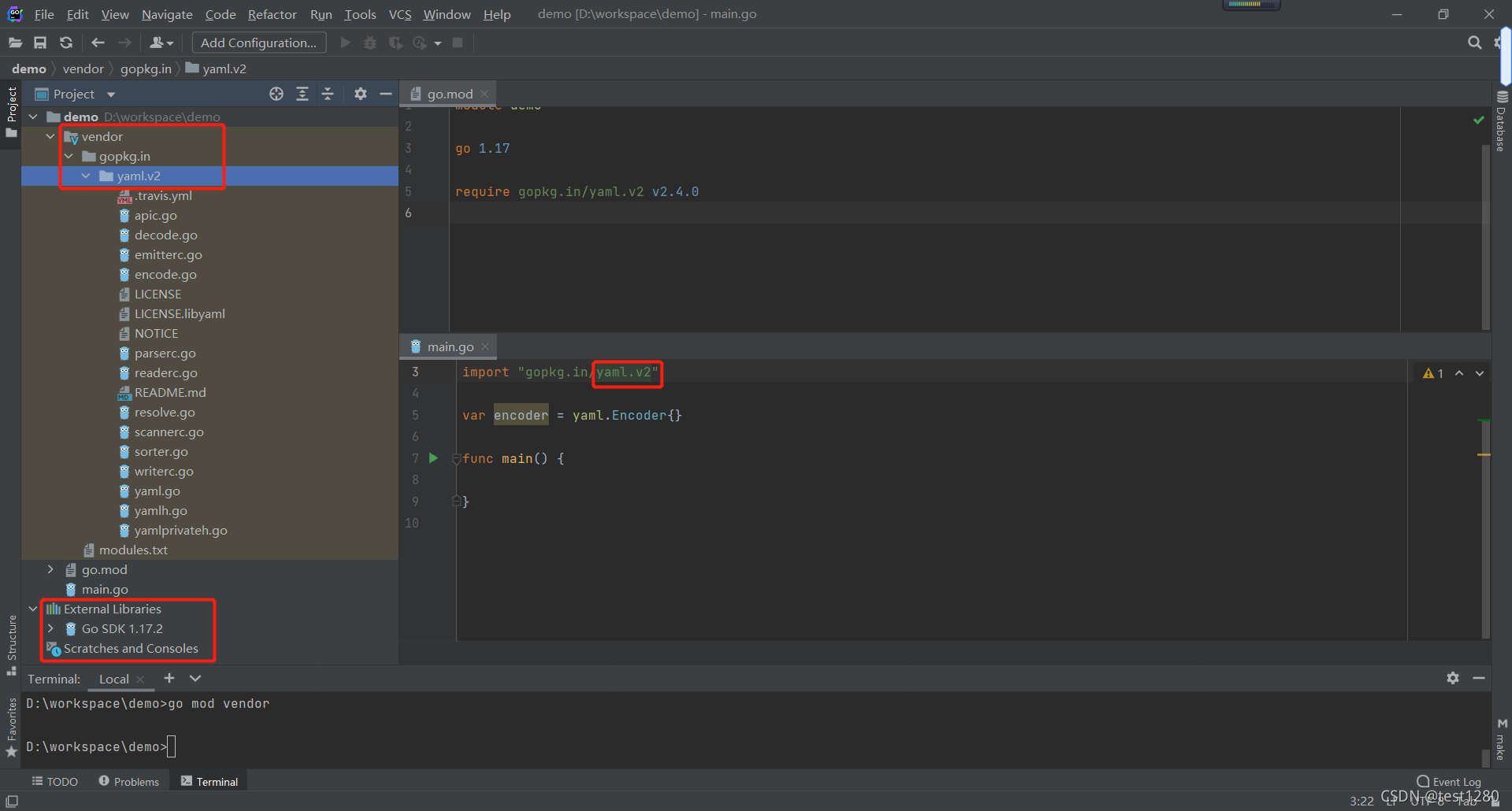Click the terminal command prompt input
The width and height of the screenshot is (1512, 811).
171,746
